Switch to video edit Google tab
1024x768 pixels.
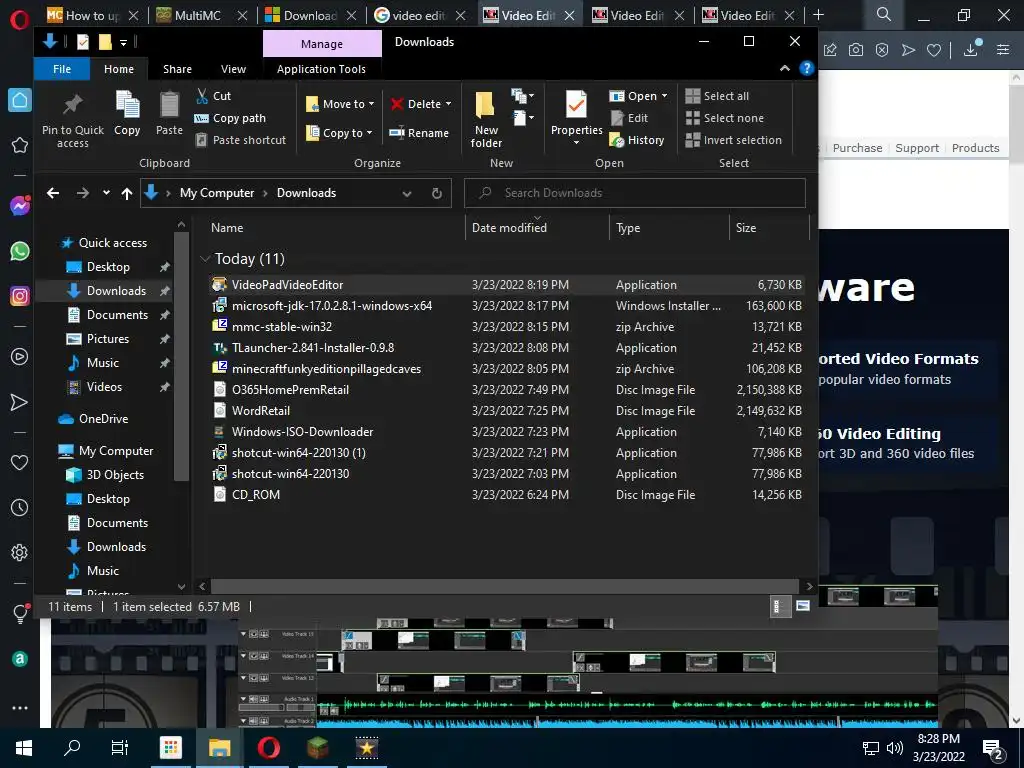(420, 15)
